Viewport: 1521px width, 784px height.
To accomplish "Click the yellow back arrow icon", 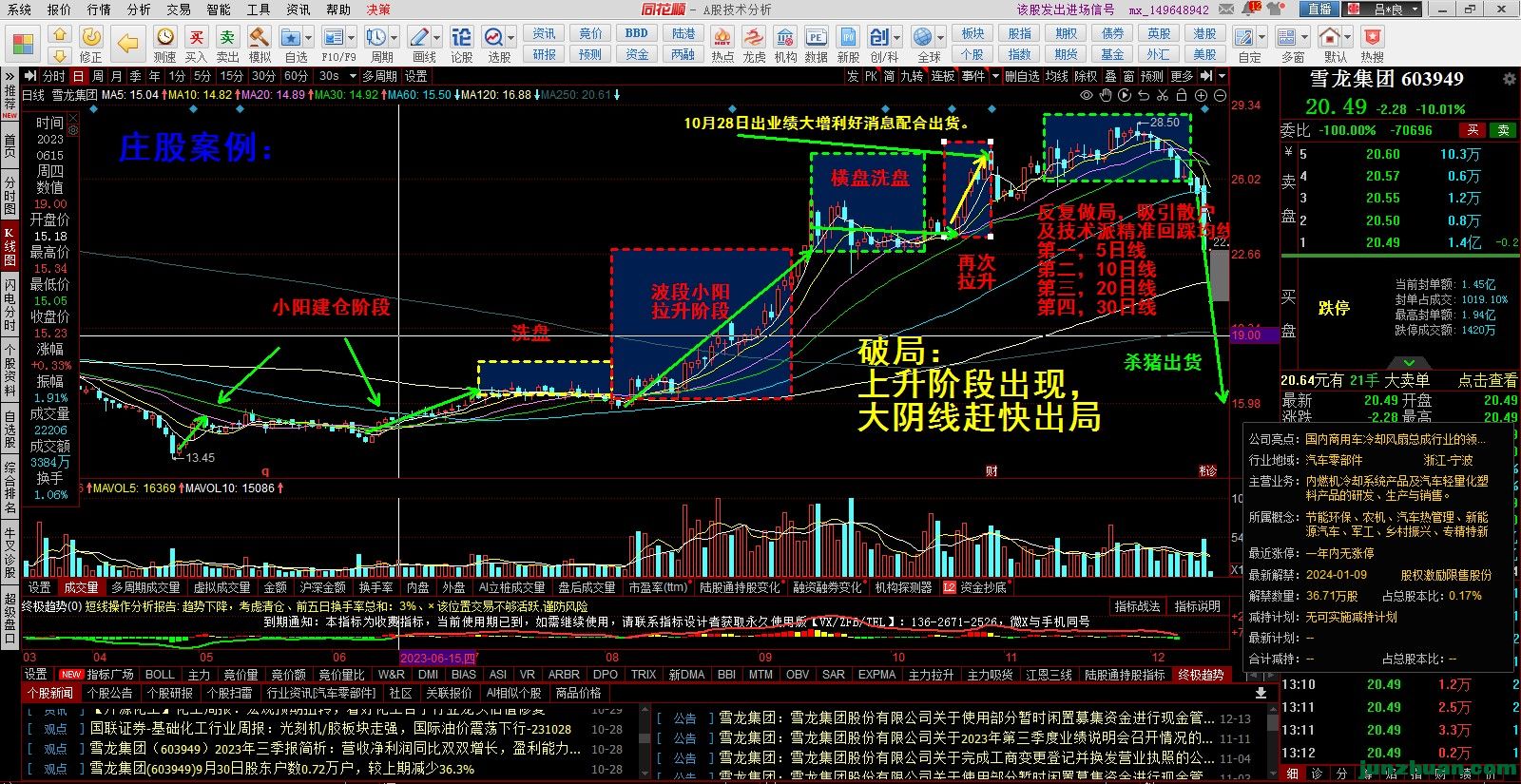I will point(127,43).
